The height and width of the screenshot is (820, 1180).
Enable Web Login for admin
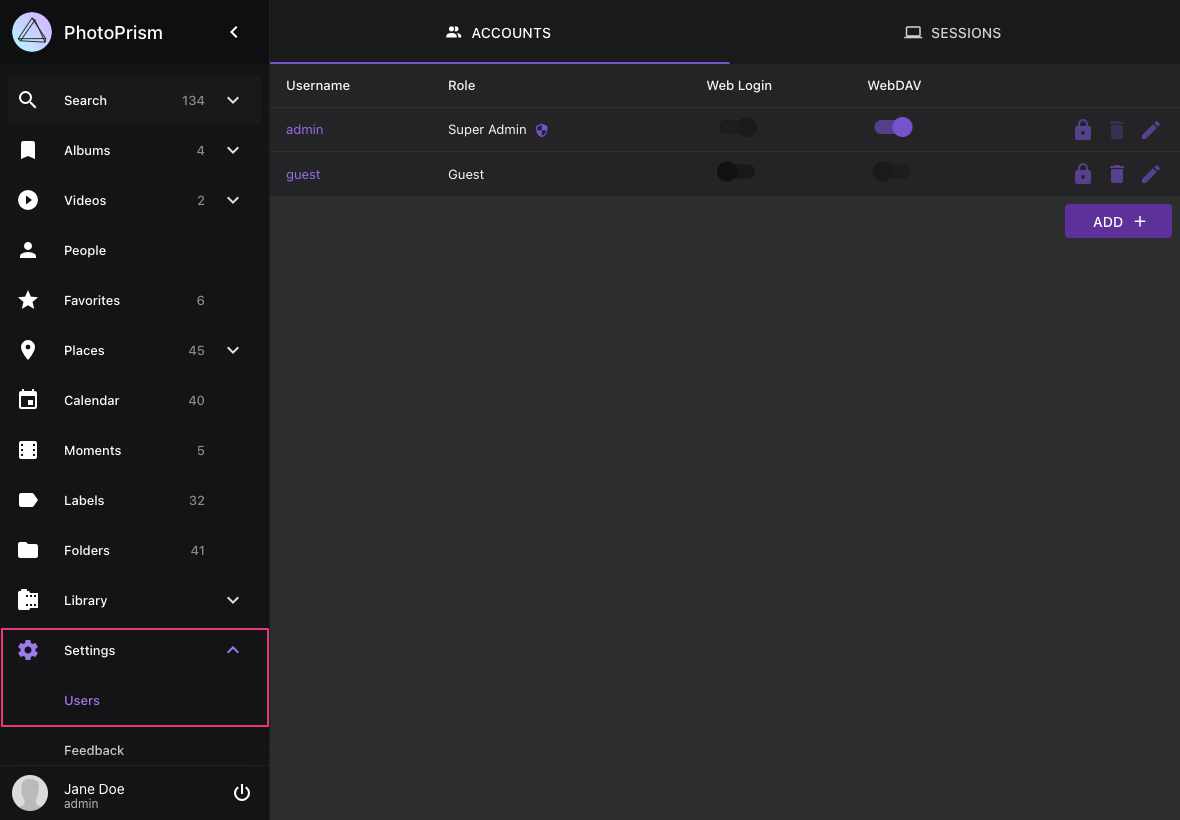738,128
